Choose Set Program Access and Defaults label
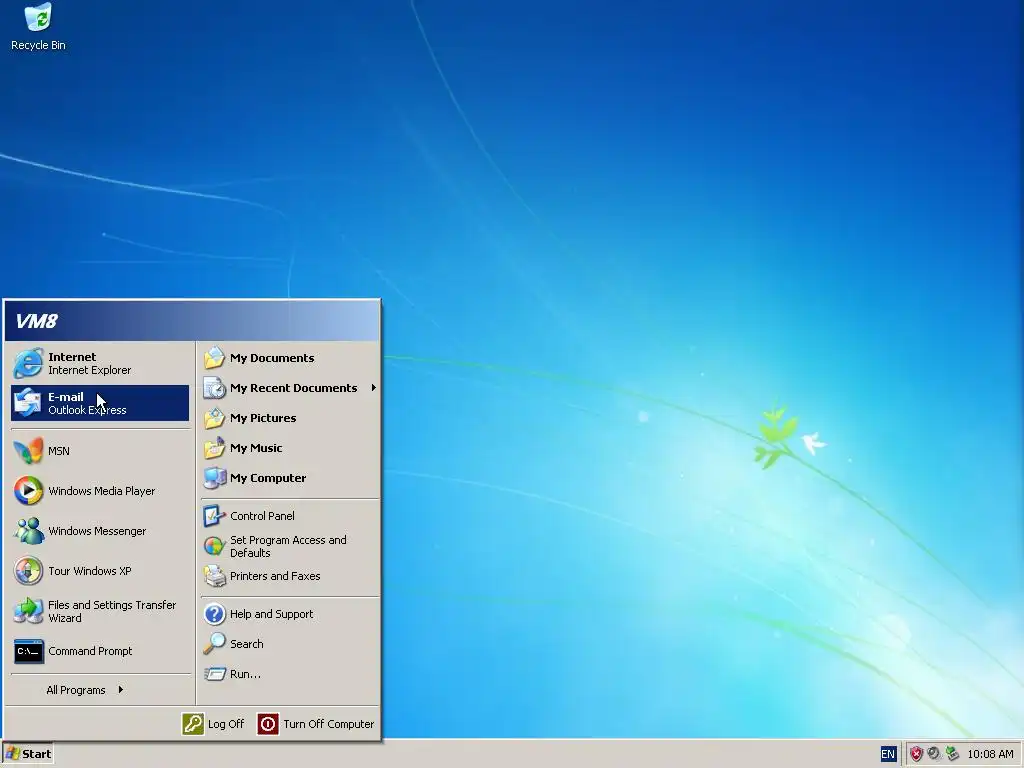 (288, 547)
